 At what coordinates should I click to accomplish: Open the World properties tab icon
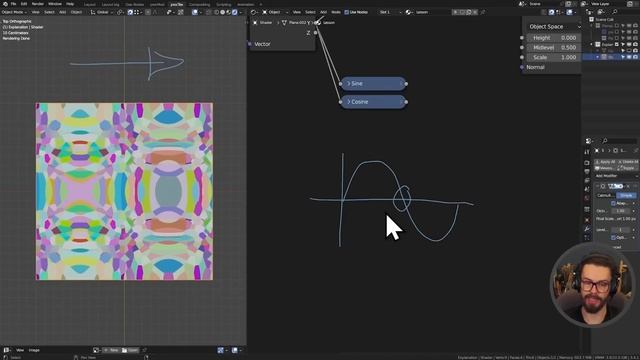tap(587, 198)
